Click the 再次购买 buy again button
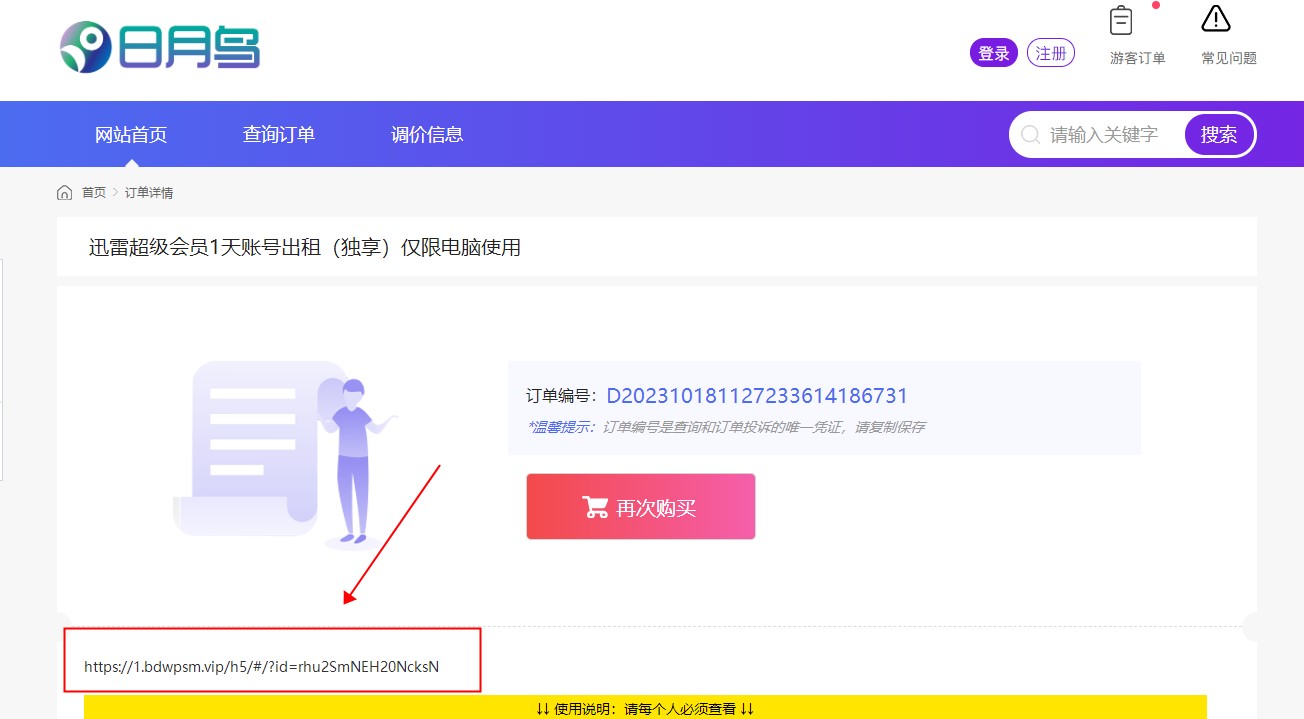1304x719 pixels. (x=641, y=507)
